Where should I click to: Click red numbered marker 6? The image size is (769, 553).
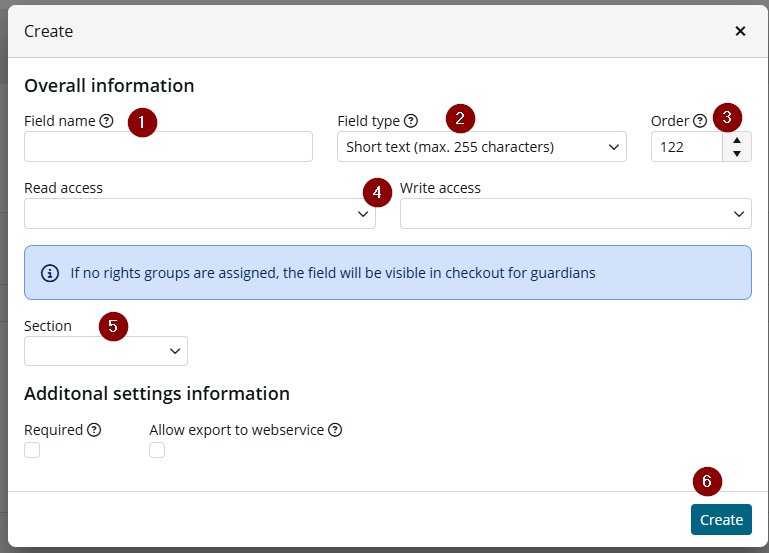click(x=707, y=481)
